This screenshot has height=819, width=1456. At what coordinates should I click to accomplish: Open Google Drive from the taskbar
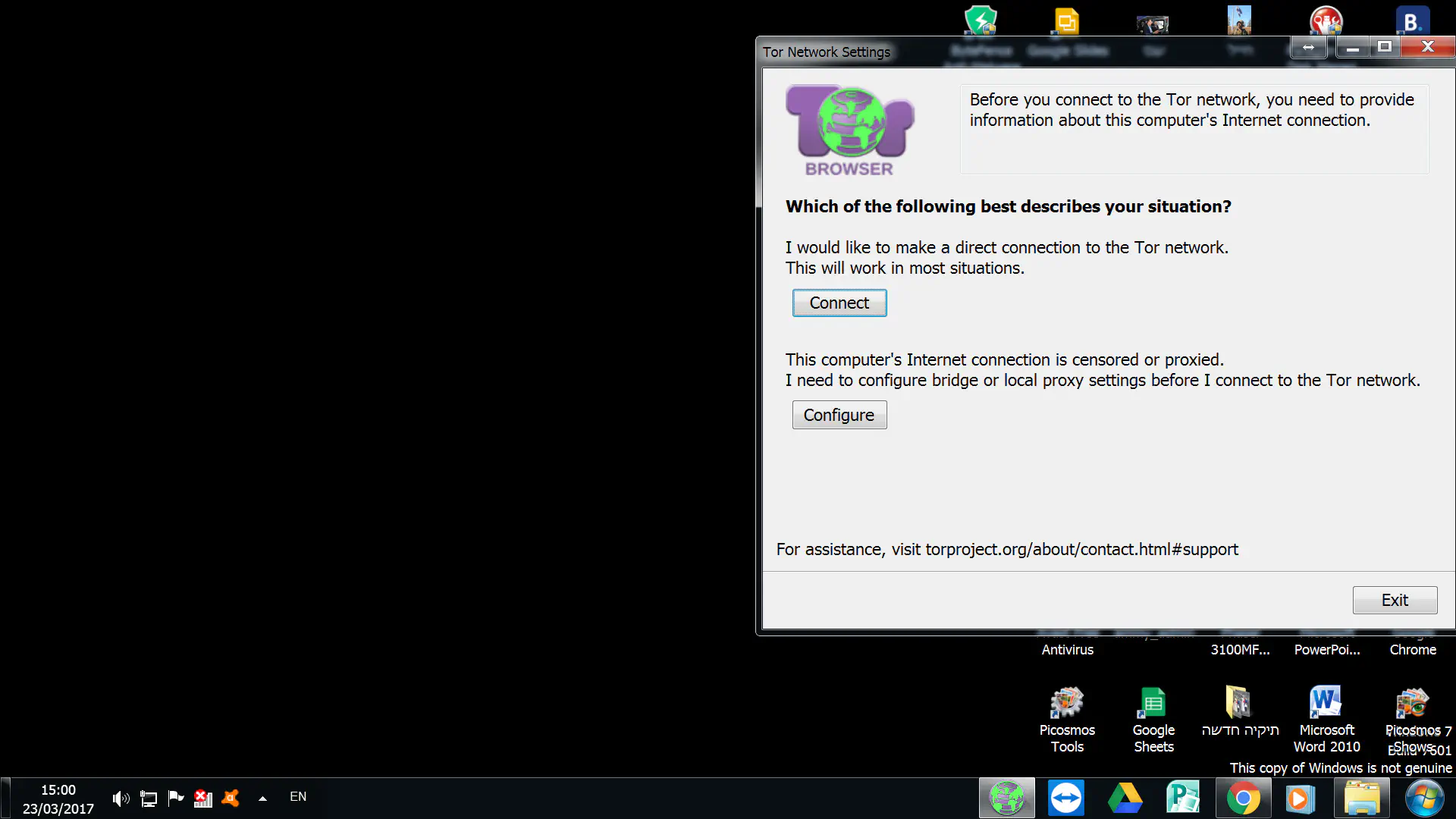(x=1125, y=798)
